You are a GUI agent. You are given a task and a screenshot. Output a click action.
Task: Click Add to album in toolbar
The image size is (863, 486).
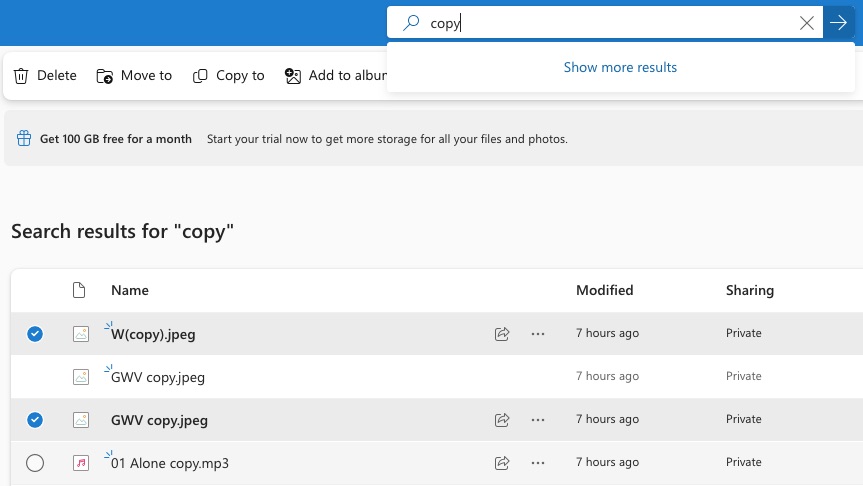(336, 75)
